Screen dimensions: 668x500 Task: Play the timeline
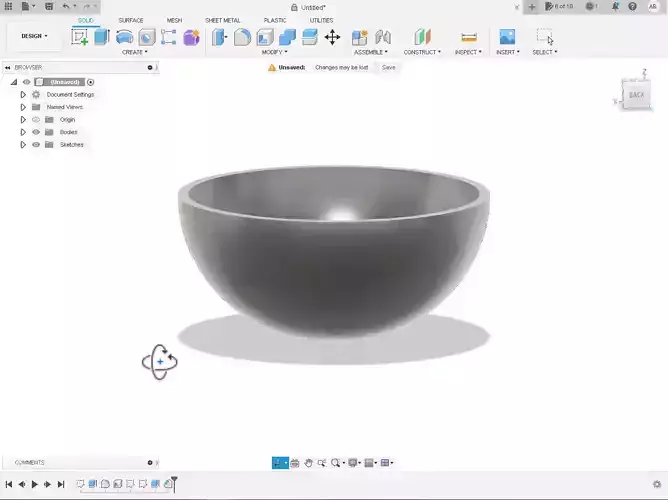click(35, 484)
